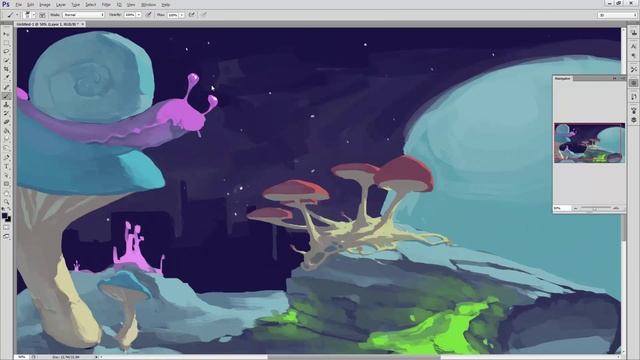Select the Healing Brush tool
Screen dimensions: 640x360
pos(6,87)
